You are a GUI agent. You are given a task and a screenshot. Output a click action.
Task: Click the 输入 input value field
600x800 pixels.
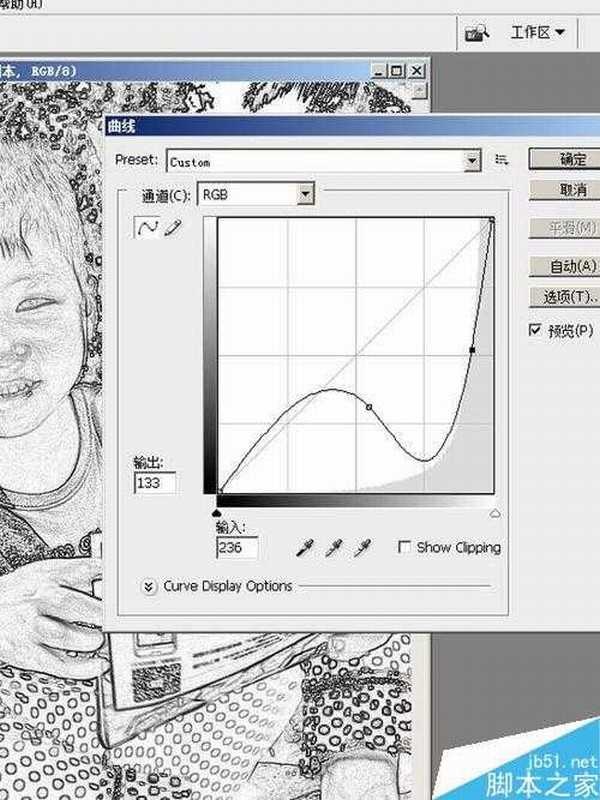coord(237,548)
